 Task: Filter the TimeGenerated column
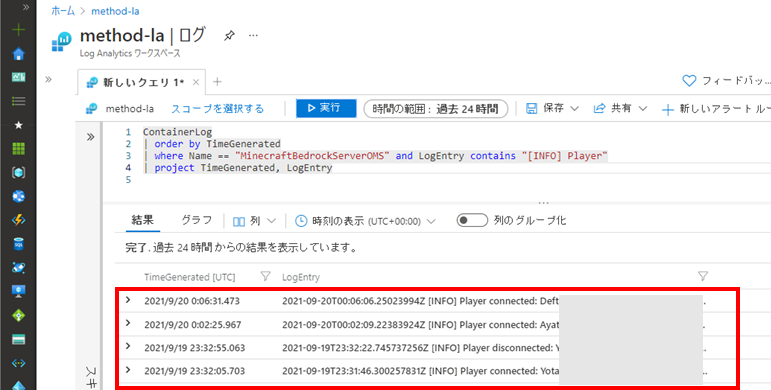tap(266, 276)
